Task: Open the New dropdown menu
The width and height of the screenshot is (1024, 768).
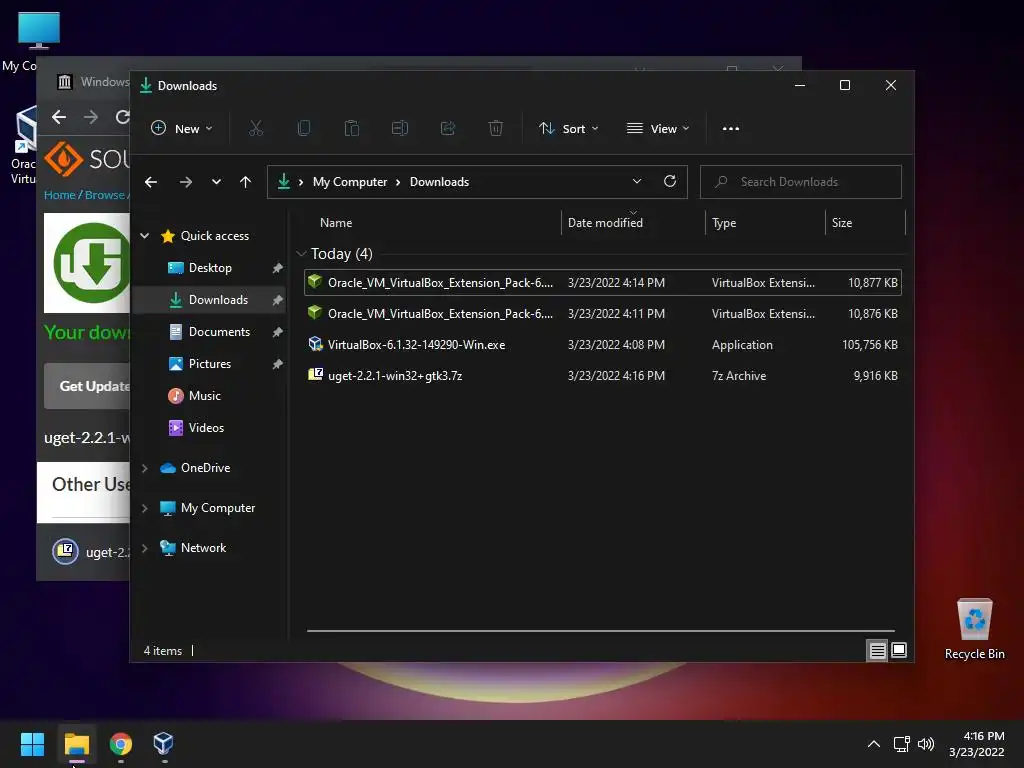Action: [x=182, y=129]
